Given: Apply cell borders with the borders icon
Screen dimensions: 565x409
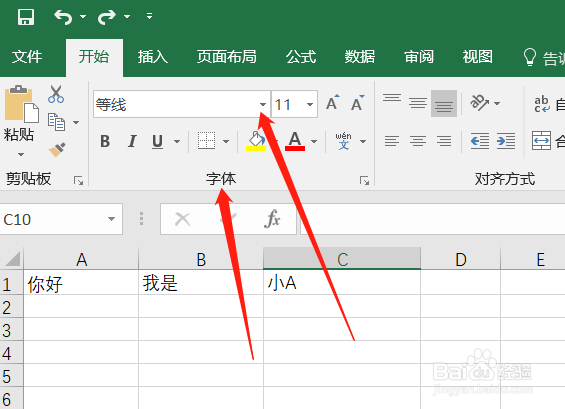Looking at the screenshot, I should point(206,141).
